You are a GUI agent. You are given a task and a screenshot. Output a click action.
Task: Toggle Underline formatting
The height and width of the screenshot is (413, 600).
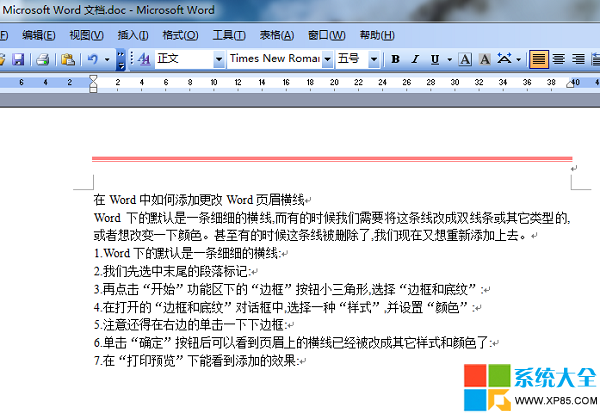(435, 59)
